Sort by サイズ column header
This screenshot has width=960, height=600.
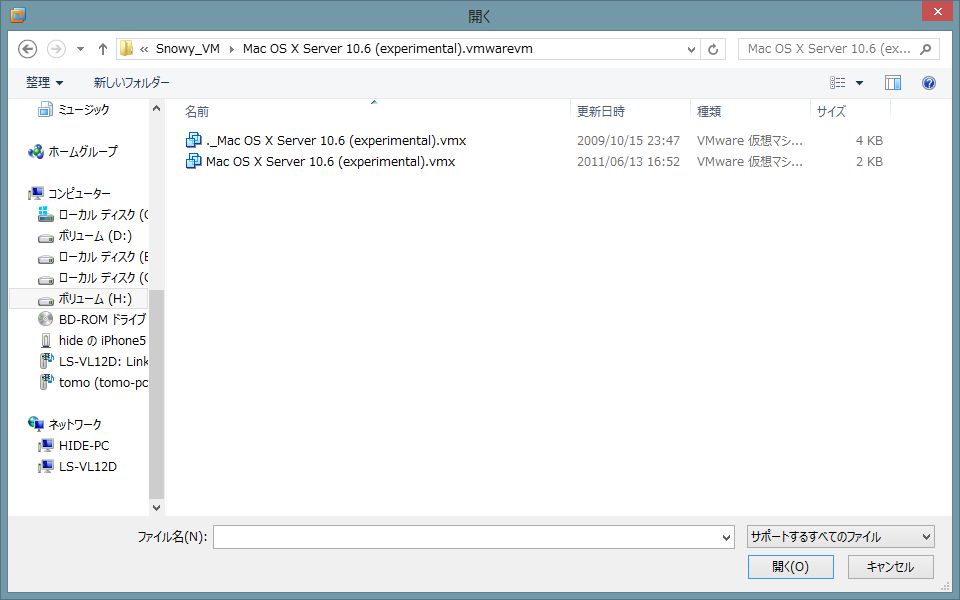pyautogui.click(x=831, y=111)
